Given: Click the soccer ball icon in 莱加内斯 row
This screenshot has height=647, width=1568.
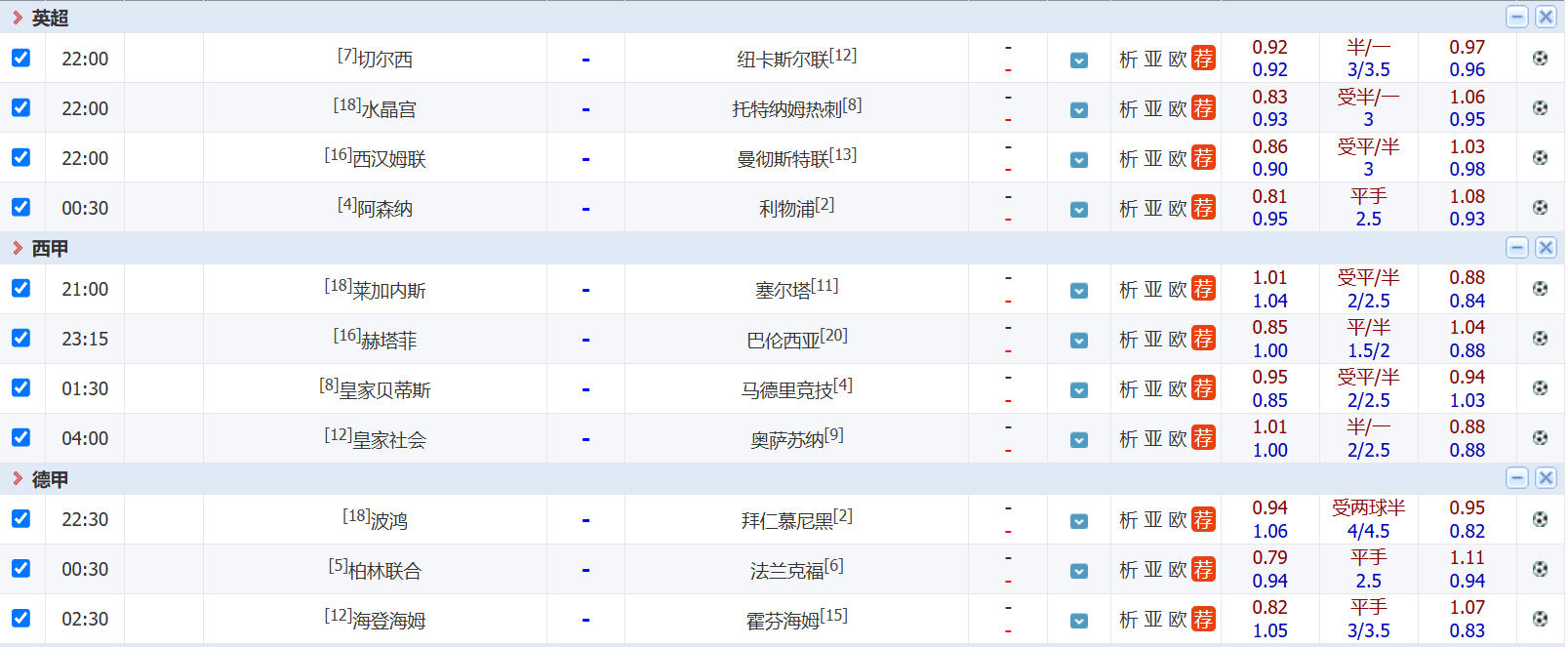Looking at the screenshot, I should pos(1540,289).
